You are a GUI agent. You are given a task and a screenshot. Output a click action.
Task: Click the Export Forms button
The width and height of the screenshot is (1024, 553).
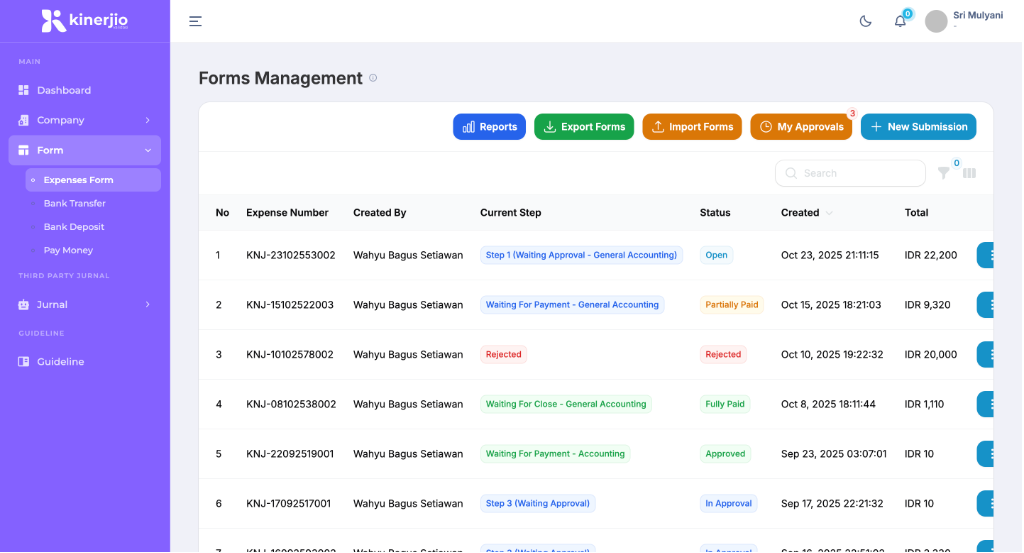[x=584, y=127]
